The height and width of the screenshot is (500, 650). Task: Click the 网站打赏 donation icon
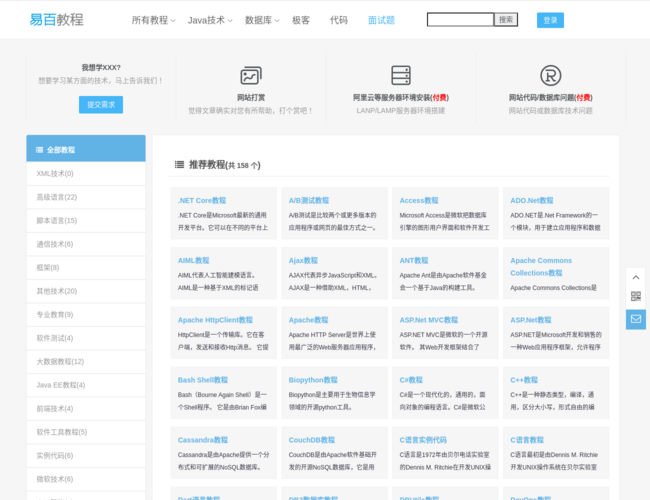pyautogui.click(x=251, y=76)
